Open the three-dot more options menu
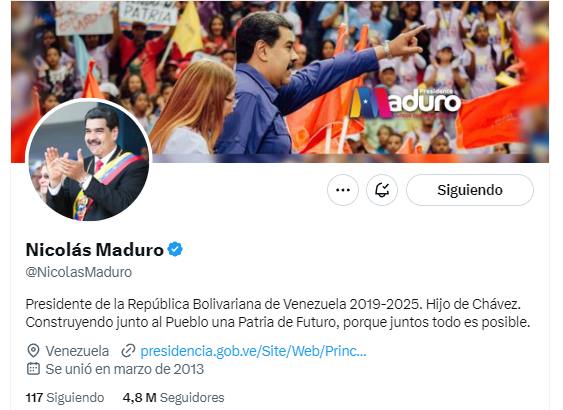The height and width of the screenshot is (410, 563). click(343, 190)
